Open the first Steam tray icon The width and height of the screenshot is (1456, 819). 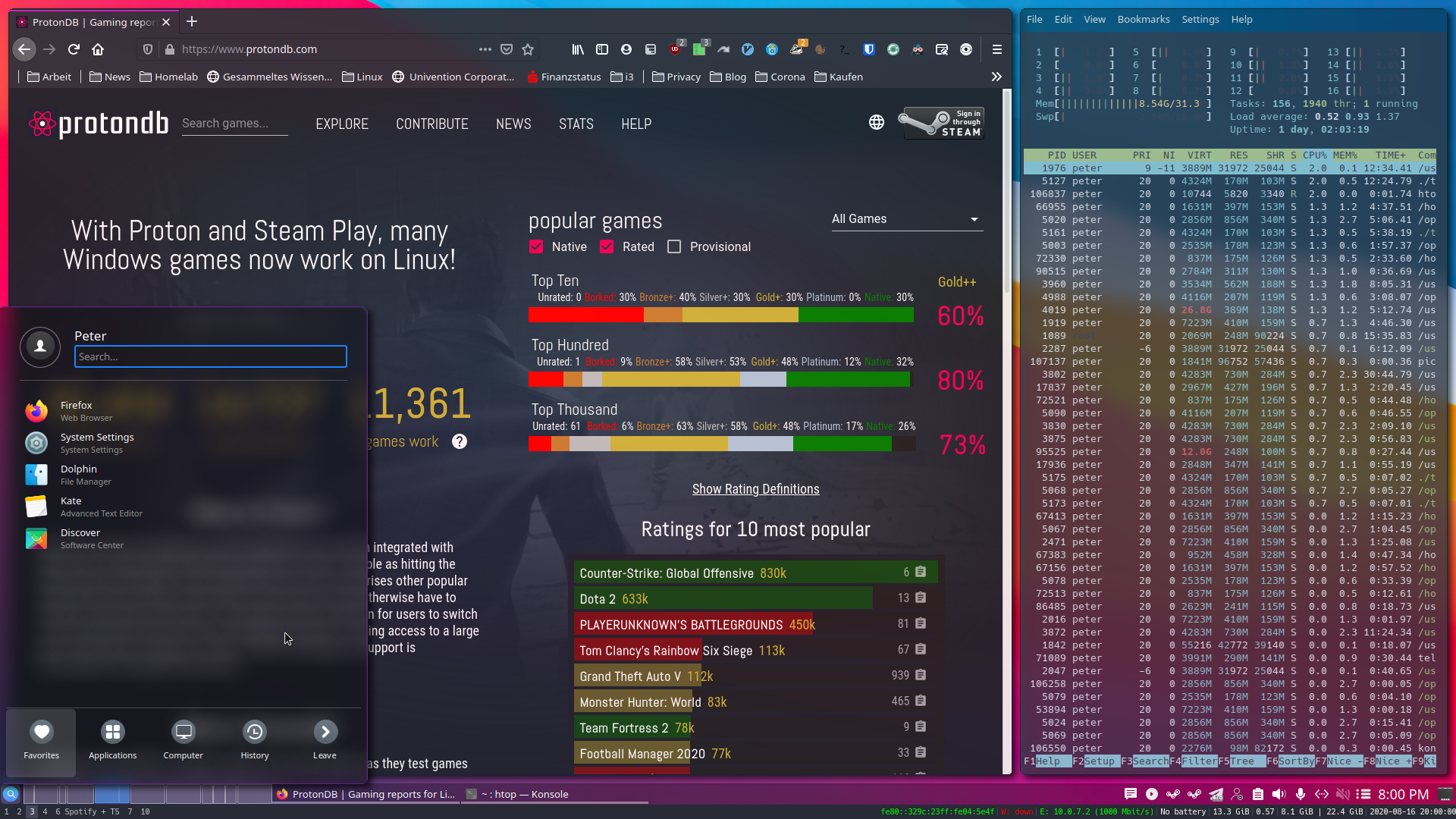click(x=1173, y=794)
